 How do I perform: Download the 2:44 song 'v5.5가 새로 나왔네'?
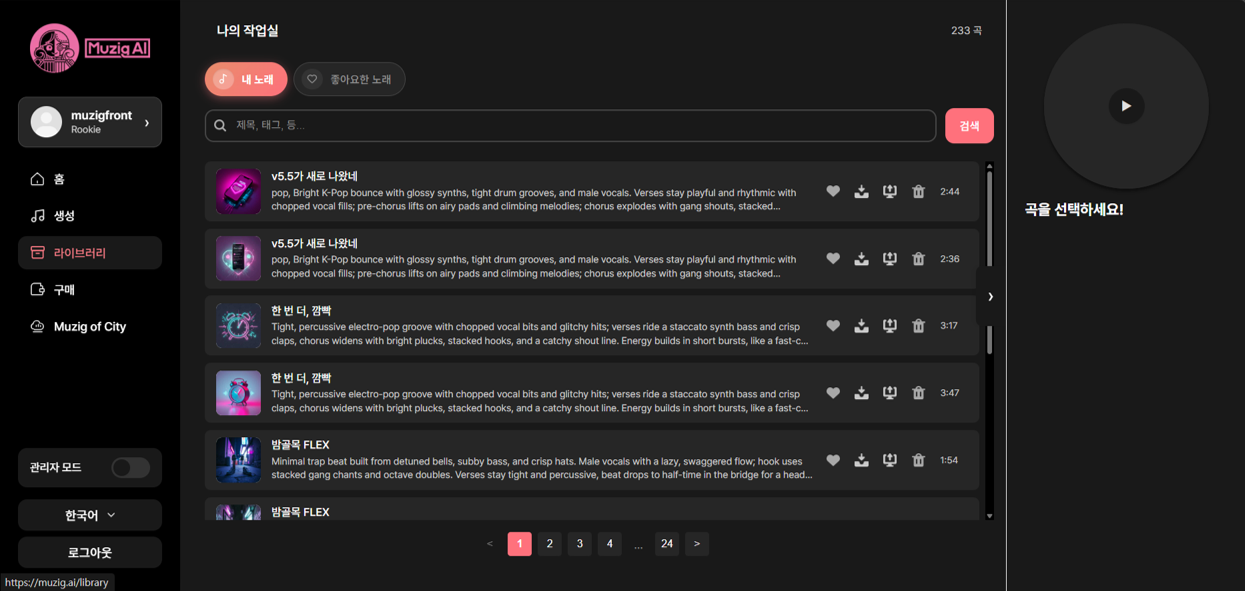point(861,191)
